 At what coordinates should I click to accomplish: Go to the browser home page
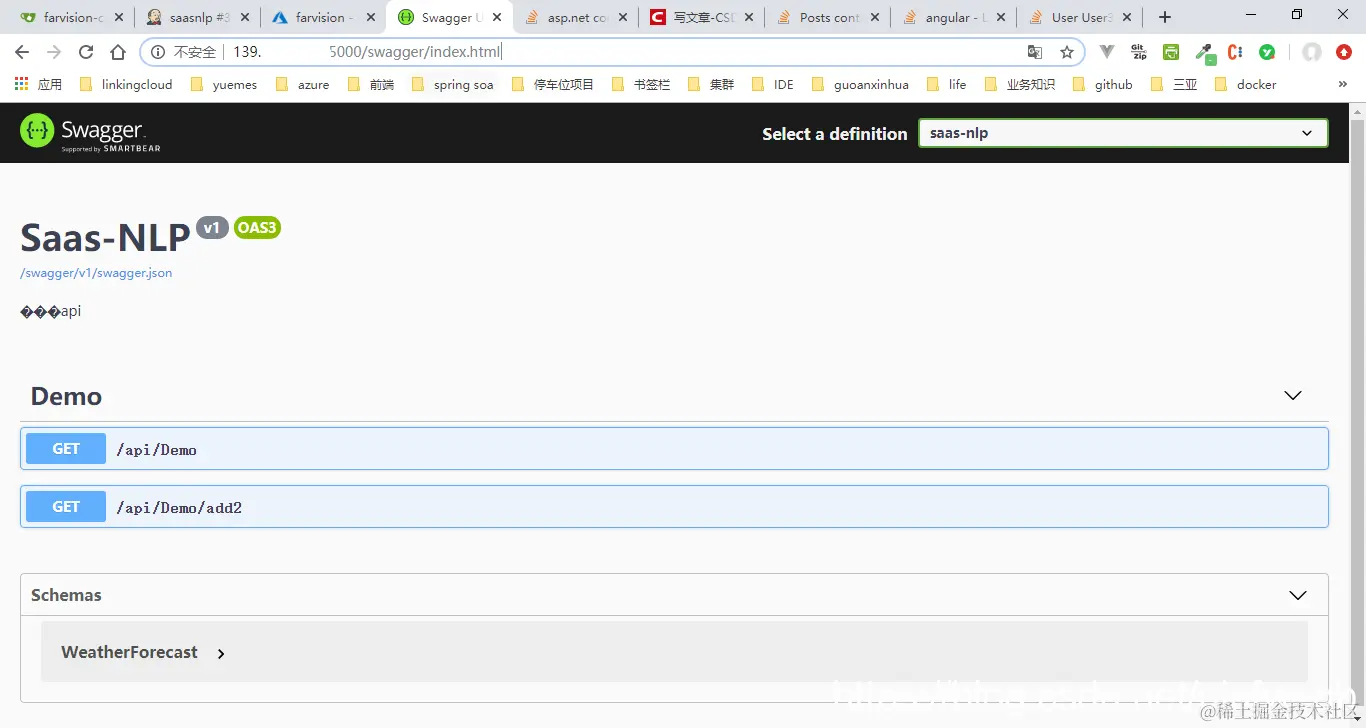tap(118, 52)
